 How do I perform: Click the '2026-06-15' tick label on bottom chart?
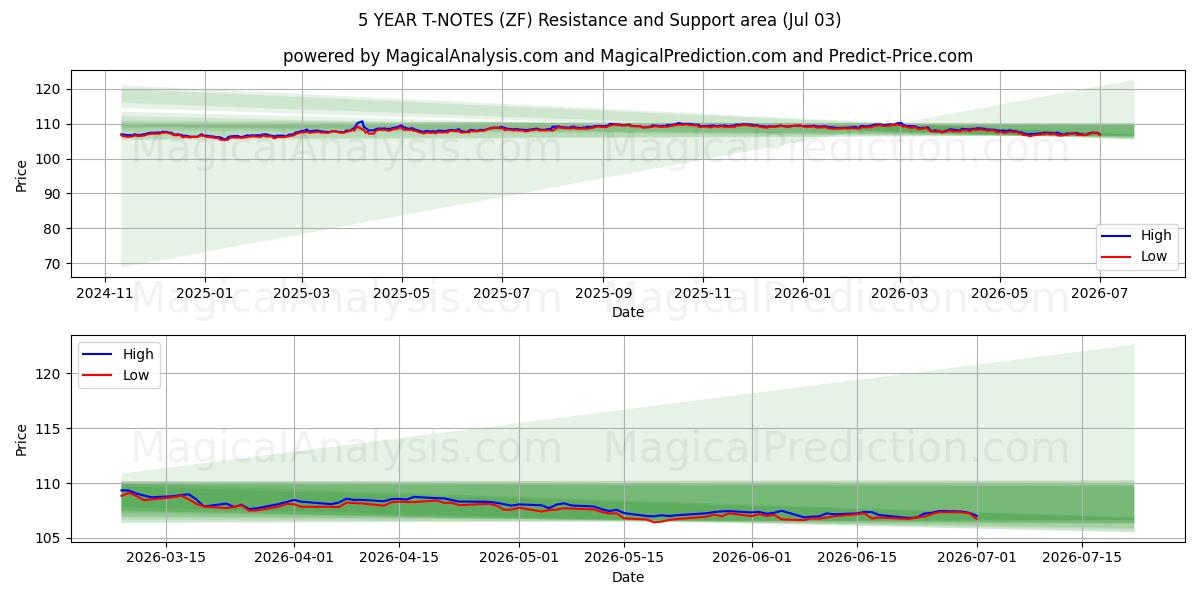(x=857, y=558)
